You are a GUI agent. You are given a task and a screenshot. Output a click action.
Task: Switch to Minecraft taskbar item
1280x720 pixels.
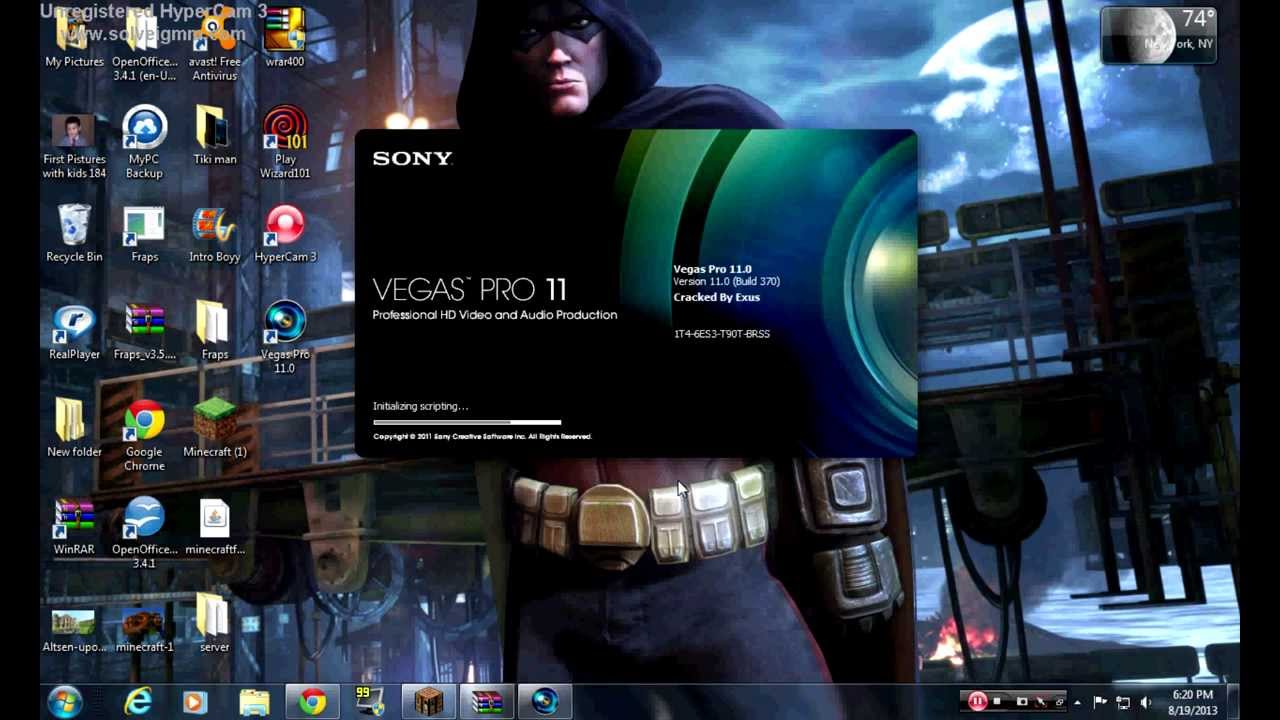pyautogui.click(x=429, y=702)
